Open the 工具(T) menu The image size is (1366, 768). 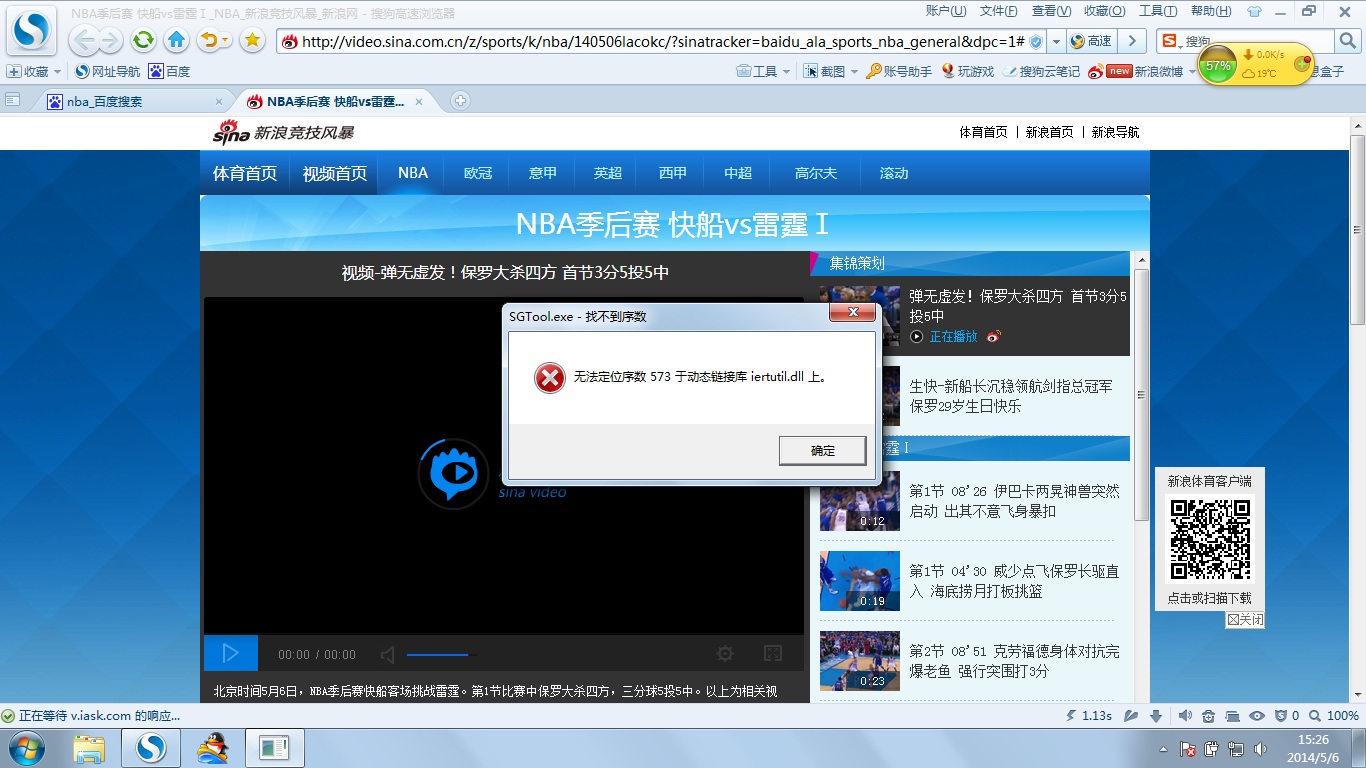[1158, 11]
